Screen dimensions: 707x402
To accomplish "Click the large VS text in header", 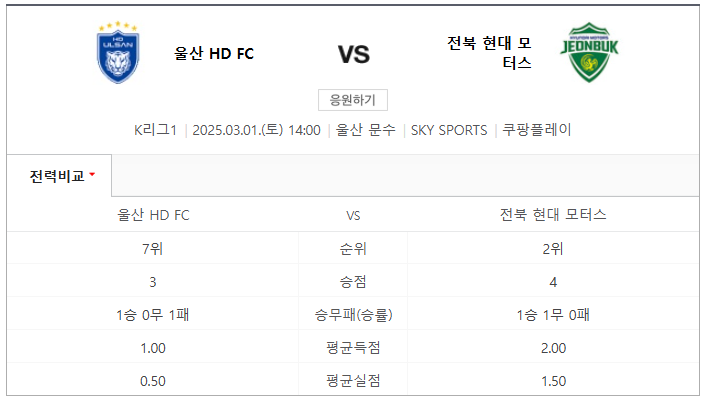I will [354, 55].
